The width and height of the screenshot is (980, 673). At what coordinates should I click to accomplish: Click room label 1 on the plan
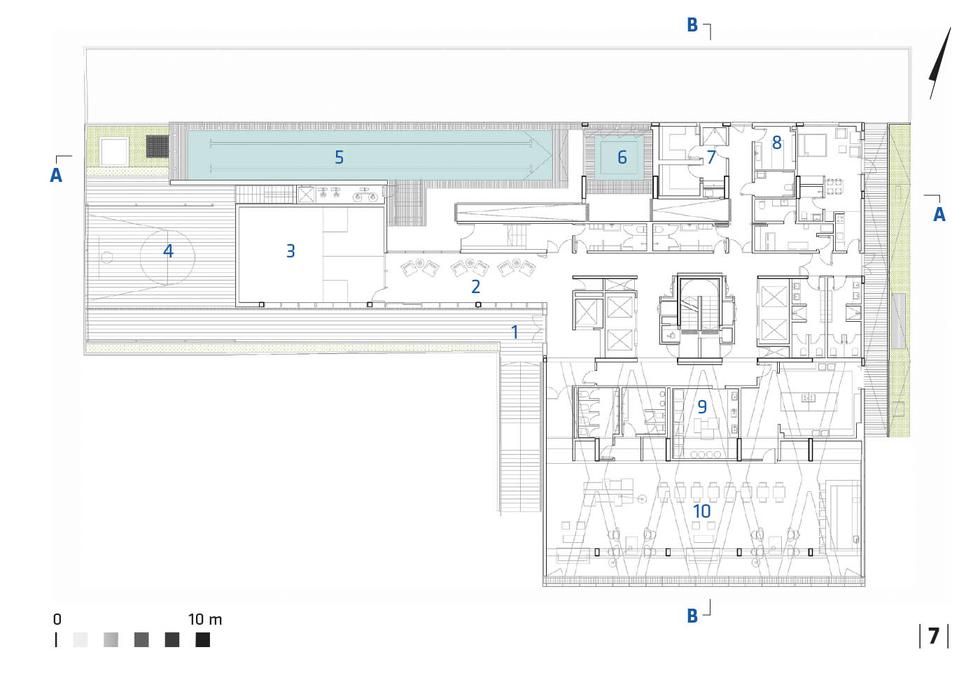(x=515, y=332)
